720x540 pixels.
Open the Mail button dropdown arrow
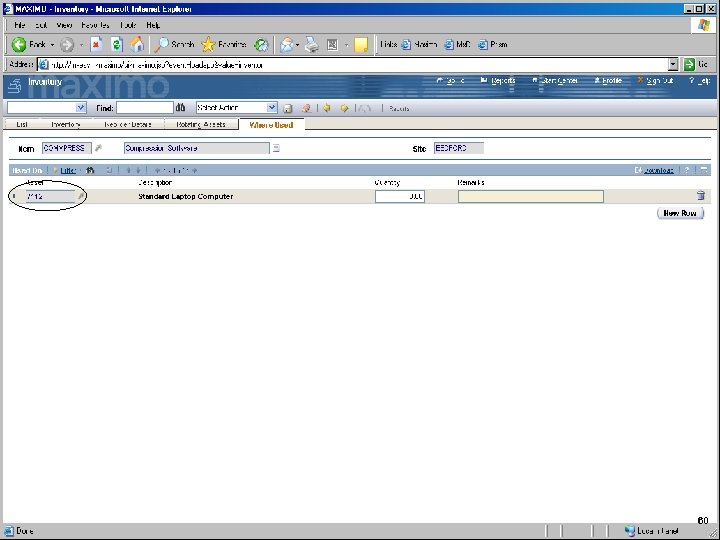(x=297, y=45)
